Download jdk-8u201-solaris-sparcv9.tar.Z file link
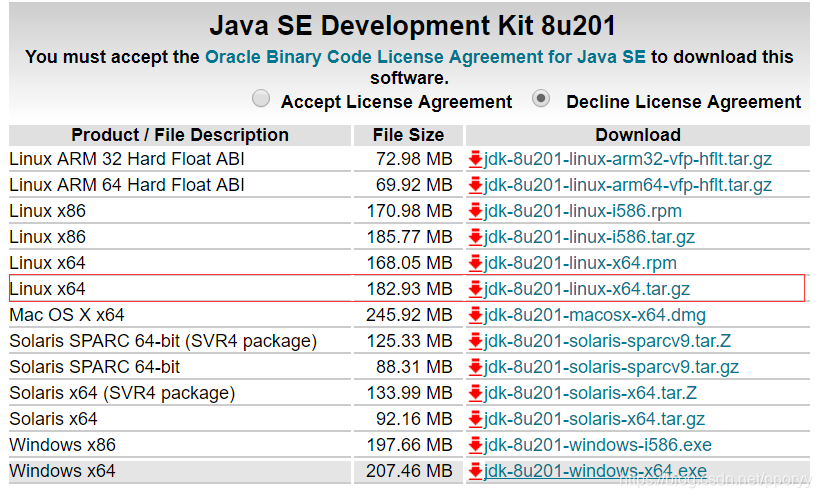 click(607, 341)
